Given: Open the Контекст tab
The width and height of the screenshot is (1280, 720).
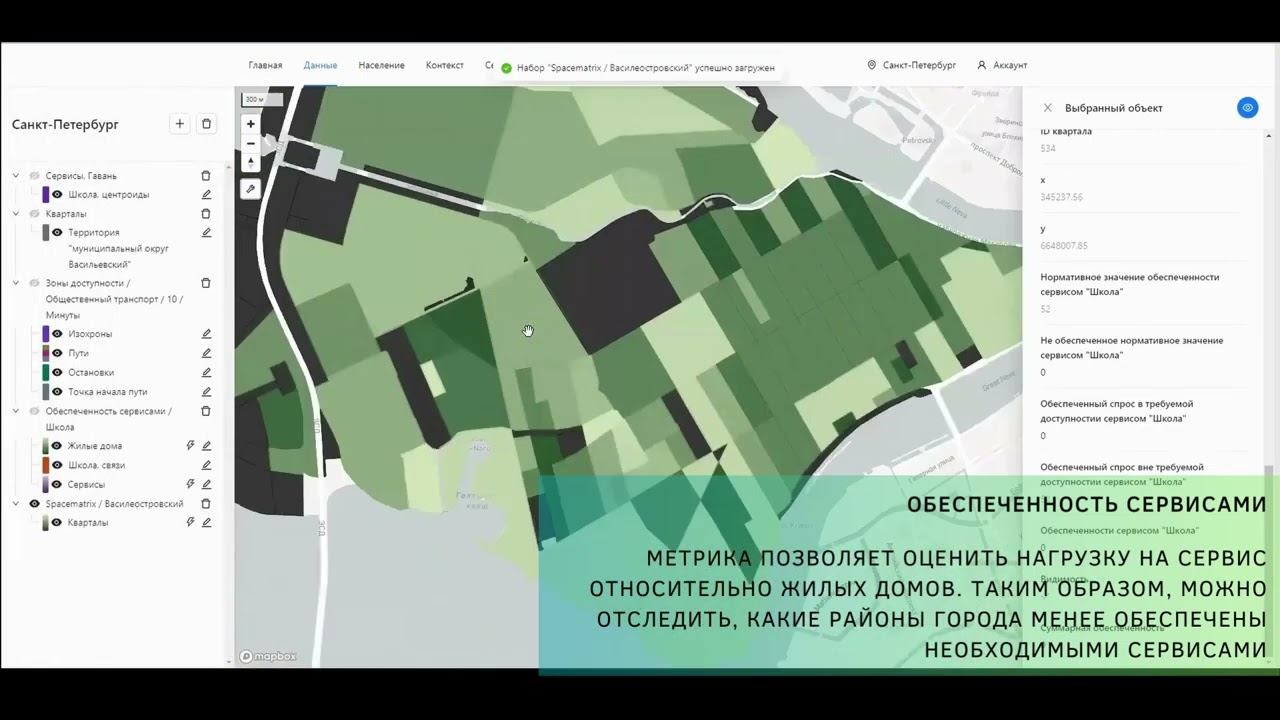Looking at the screenshot, I should point(445,65).
